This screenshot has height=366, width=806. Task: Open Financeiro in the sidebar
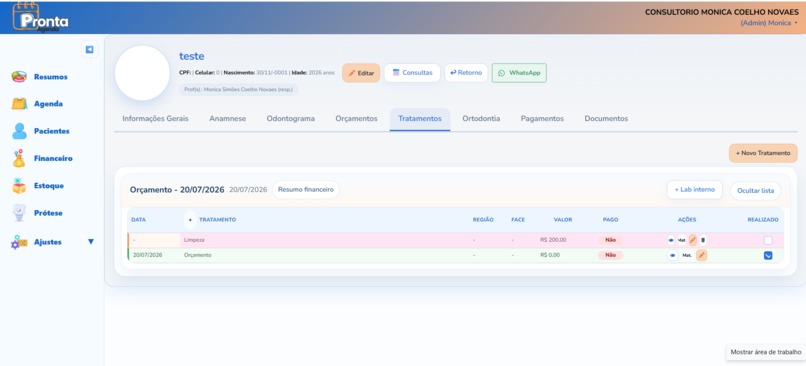pos(53,158)
